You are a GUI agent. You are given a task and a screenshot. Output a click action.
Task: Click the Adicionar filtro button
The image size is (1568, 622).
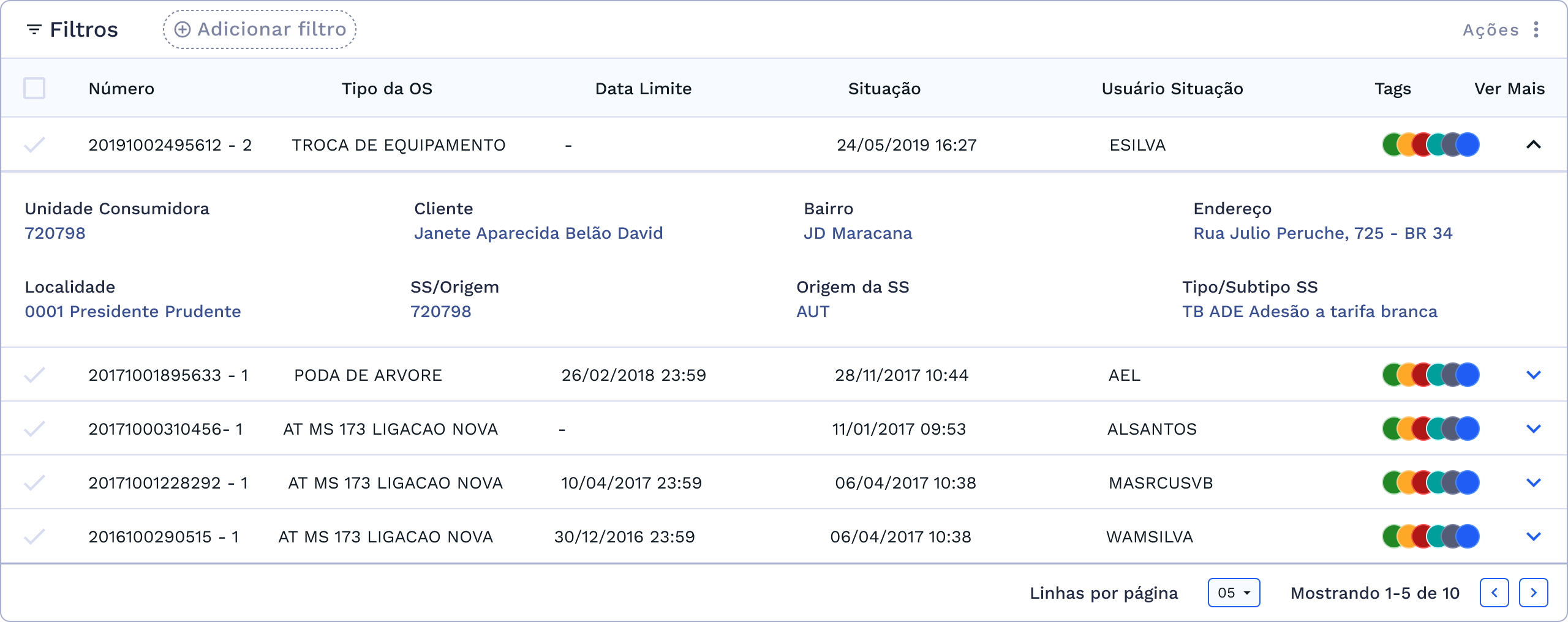(x=258, y=29)
